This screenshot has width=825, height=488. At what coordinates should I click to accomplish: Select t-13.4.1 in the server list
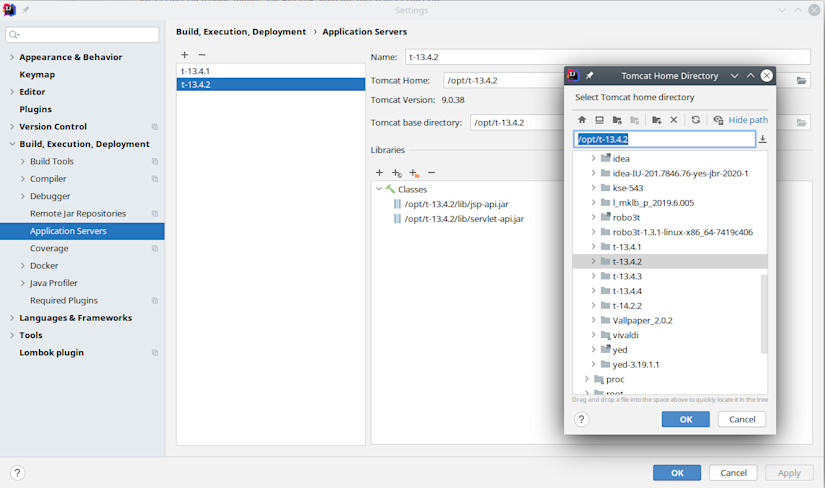point(271,71)
